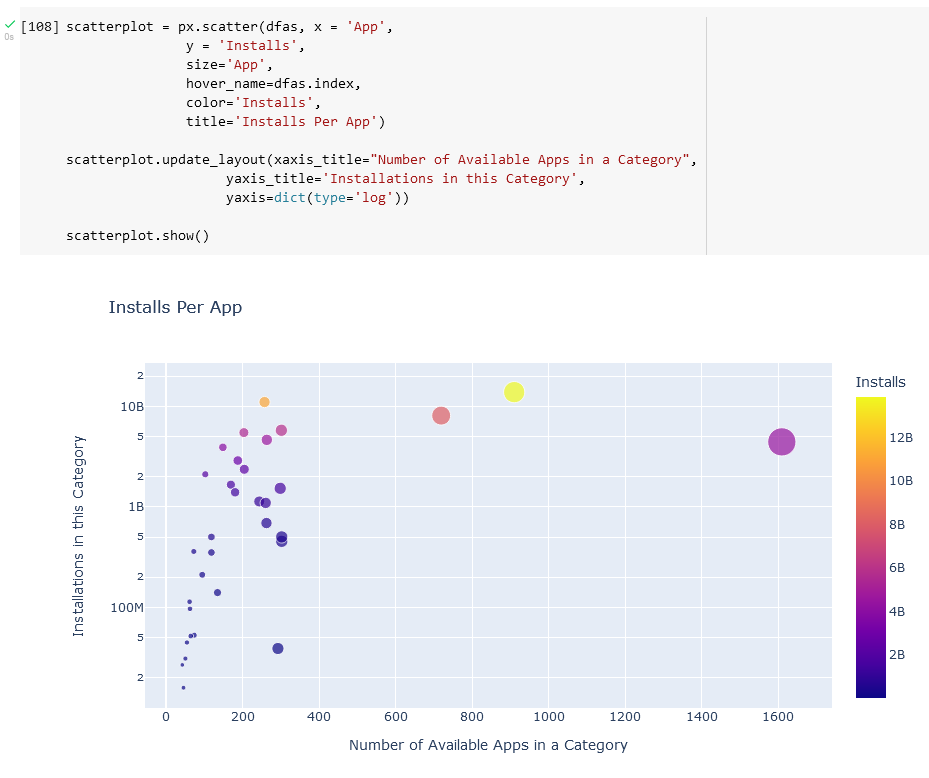Click the big purple bubble at far right

click(781, 441)
